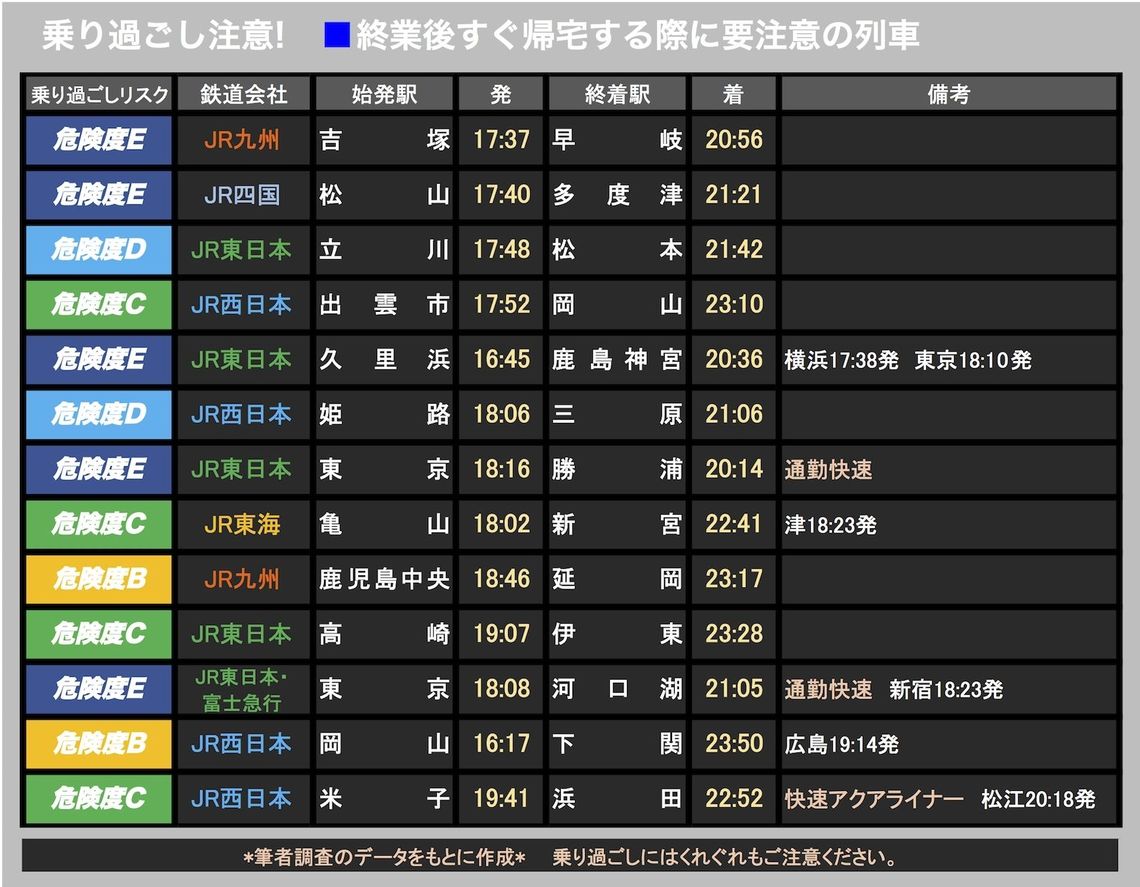Screen dimensions: 1140x887
Task: Click the destination 浜田
Action: [617, 799]
